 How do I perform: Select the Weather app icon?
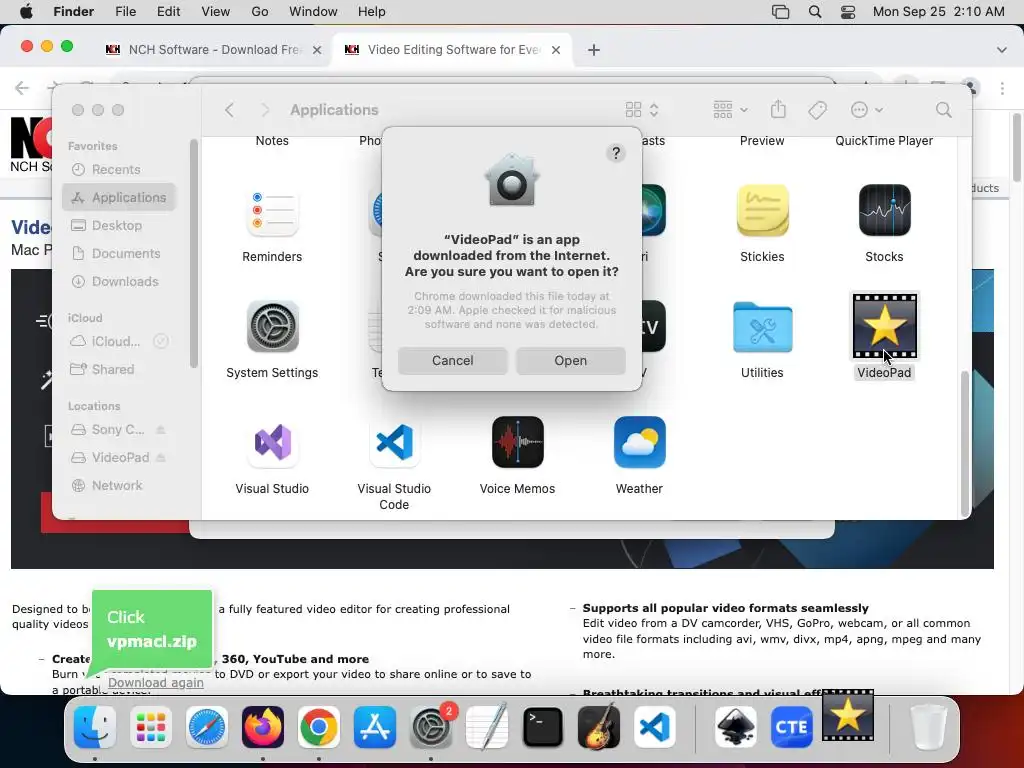tap(639, 442)
